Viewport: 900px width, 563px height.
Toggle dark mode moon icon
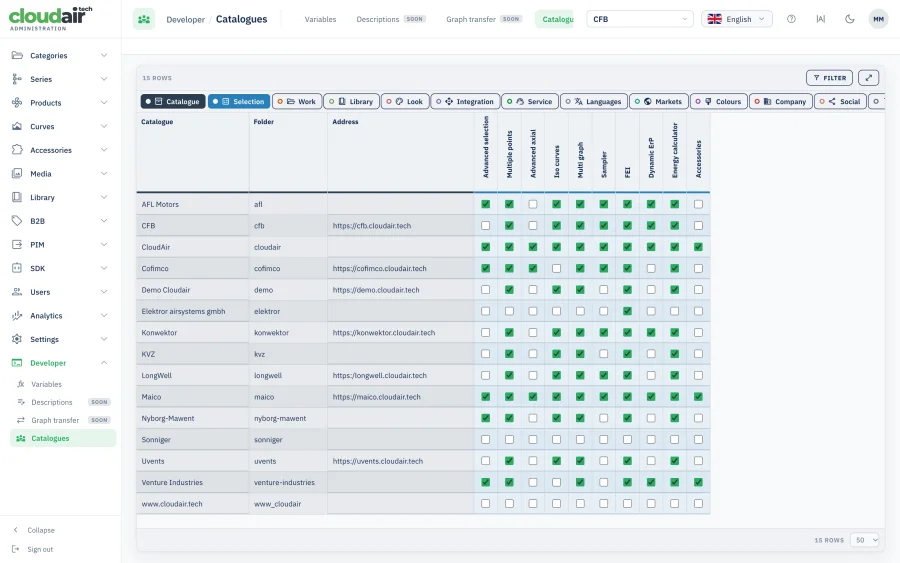click(849, 19)
